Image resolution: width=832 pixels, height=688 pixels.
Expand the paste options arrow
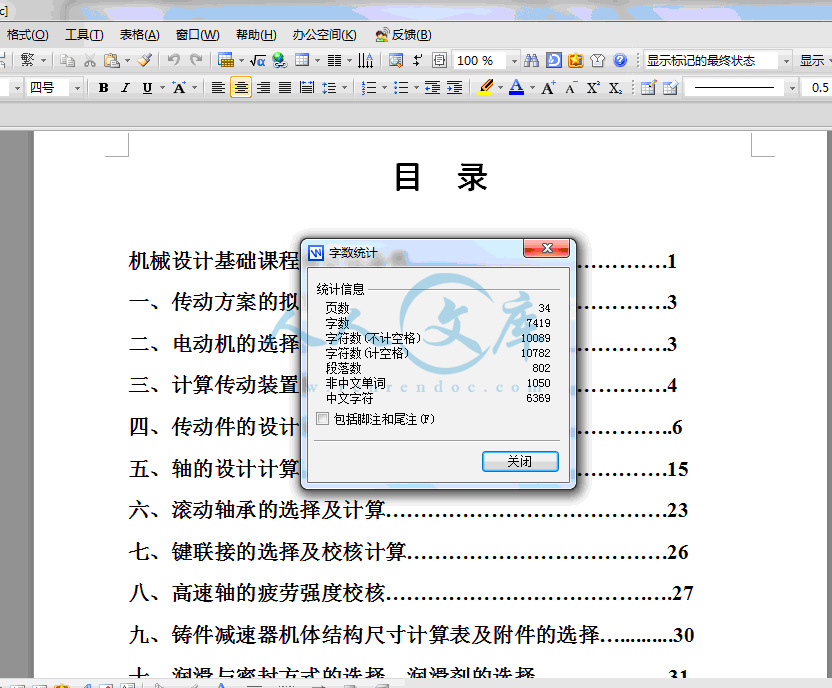pyautogui.click(x=127, y=60)
